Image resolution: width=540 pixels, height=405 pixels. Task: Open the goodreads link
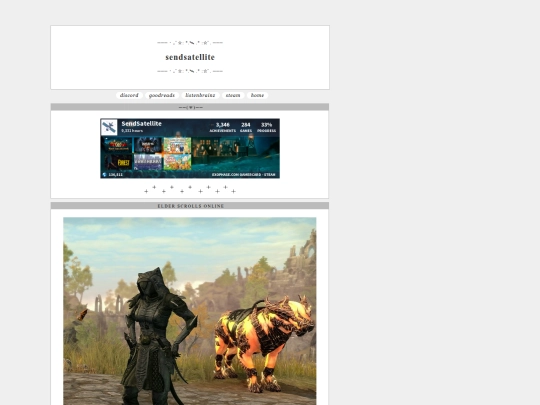pos(162,95)
